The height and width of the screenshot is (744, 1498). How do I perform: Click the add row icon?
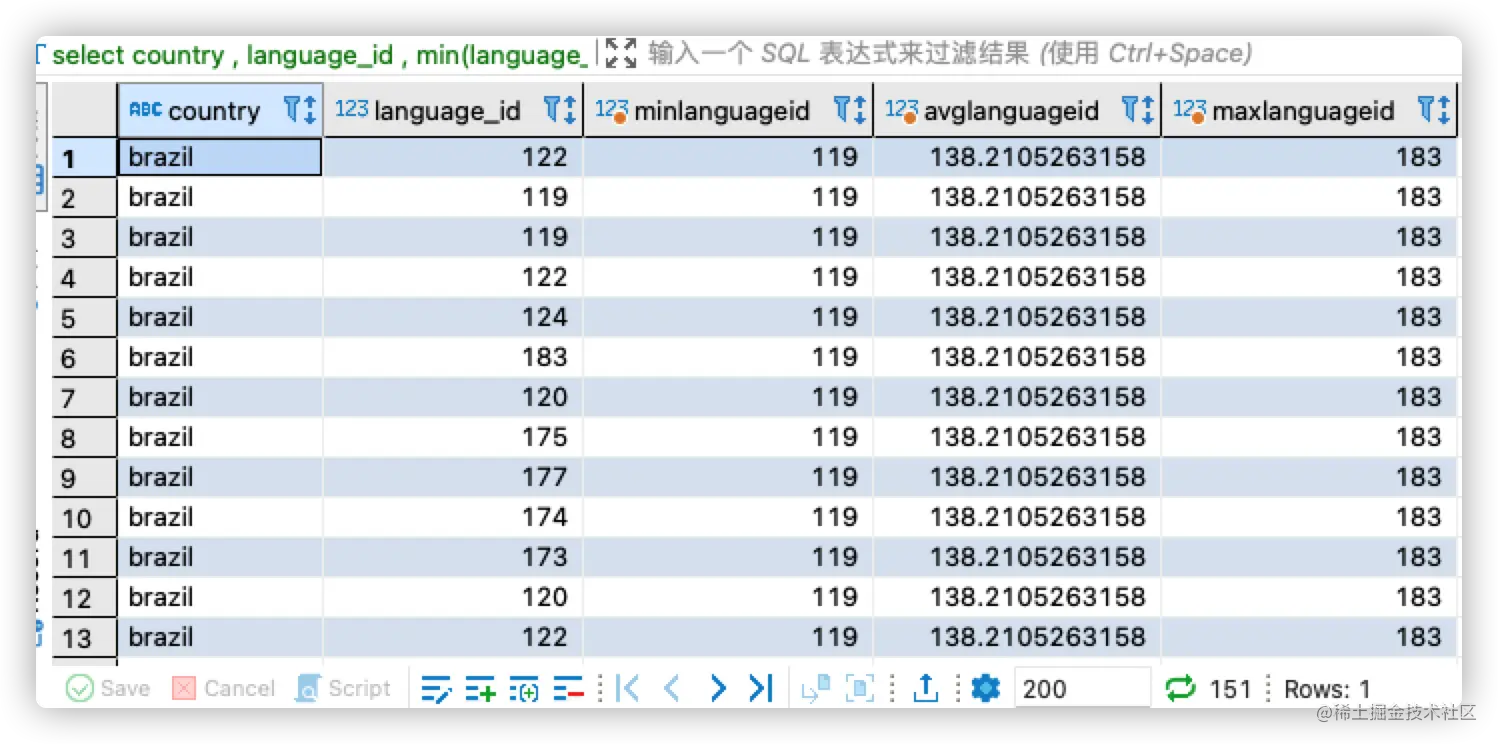point(480,688)
